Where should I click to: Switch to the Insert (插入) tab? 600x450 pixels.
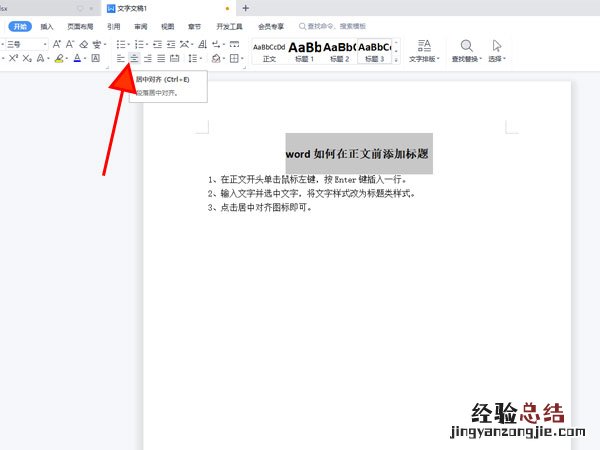click(x=47, y=27)
